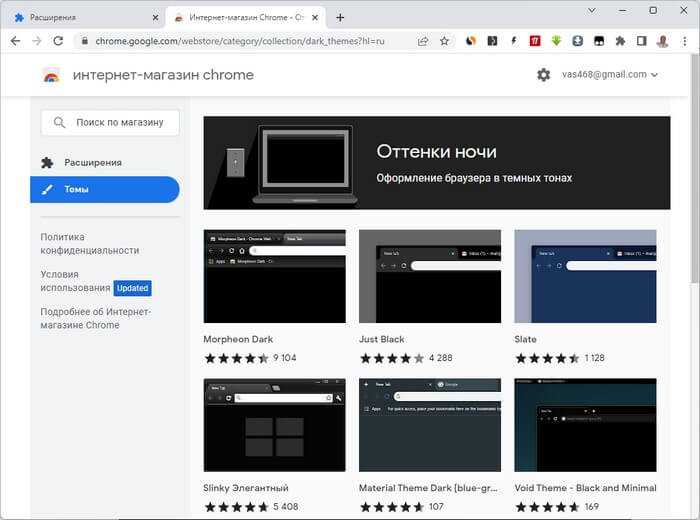Screen dimensions: 700x520
Task: Open the Void Theme preview thumbnail
Action: point(585,425)
